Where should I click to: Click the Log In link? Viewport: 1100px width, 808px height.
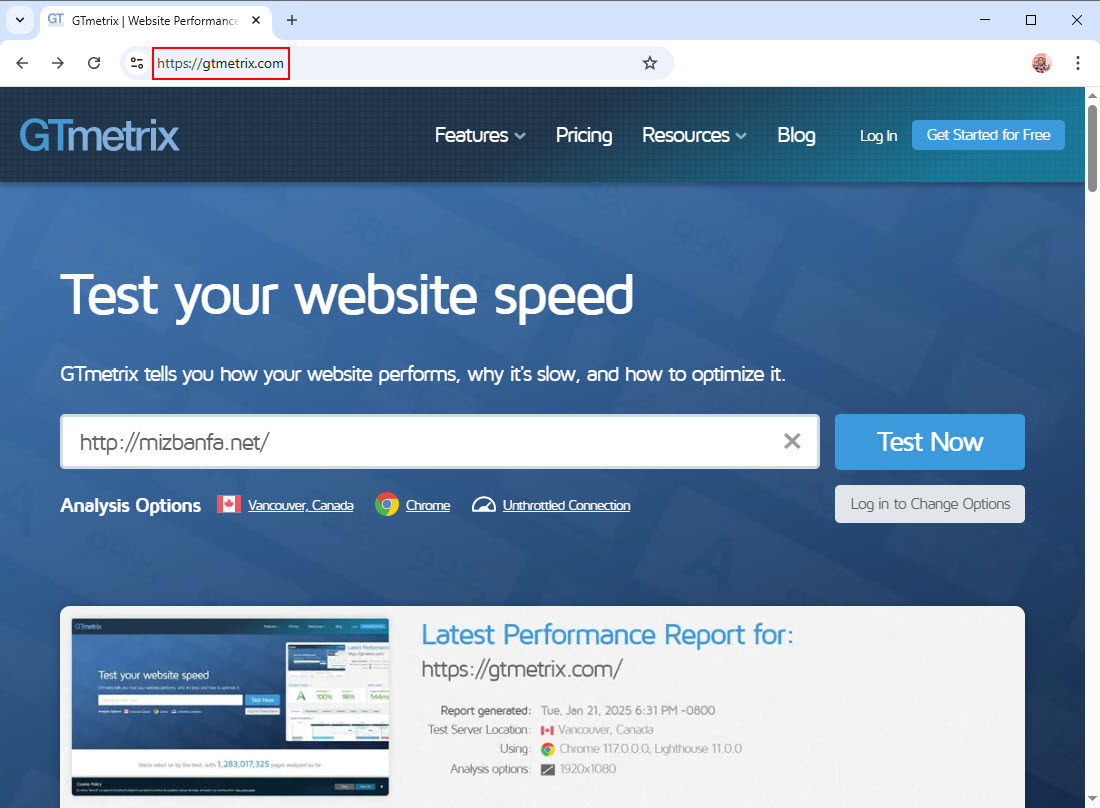click(x=878, y=136)
